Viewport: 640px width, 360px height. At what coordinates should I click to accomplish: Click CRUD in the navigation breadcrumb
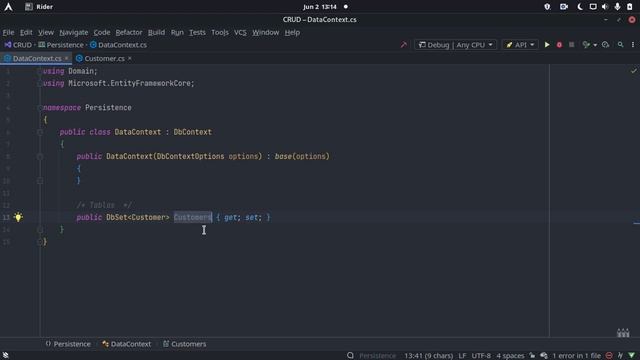pyautogui.click(x=18, y=45)
